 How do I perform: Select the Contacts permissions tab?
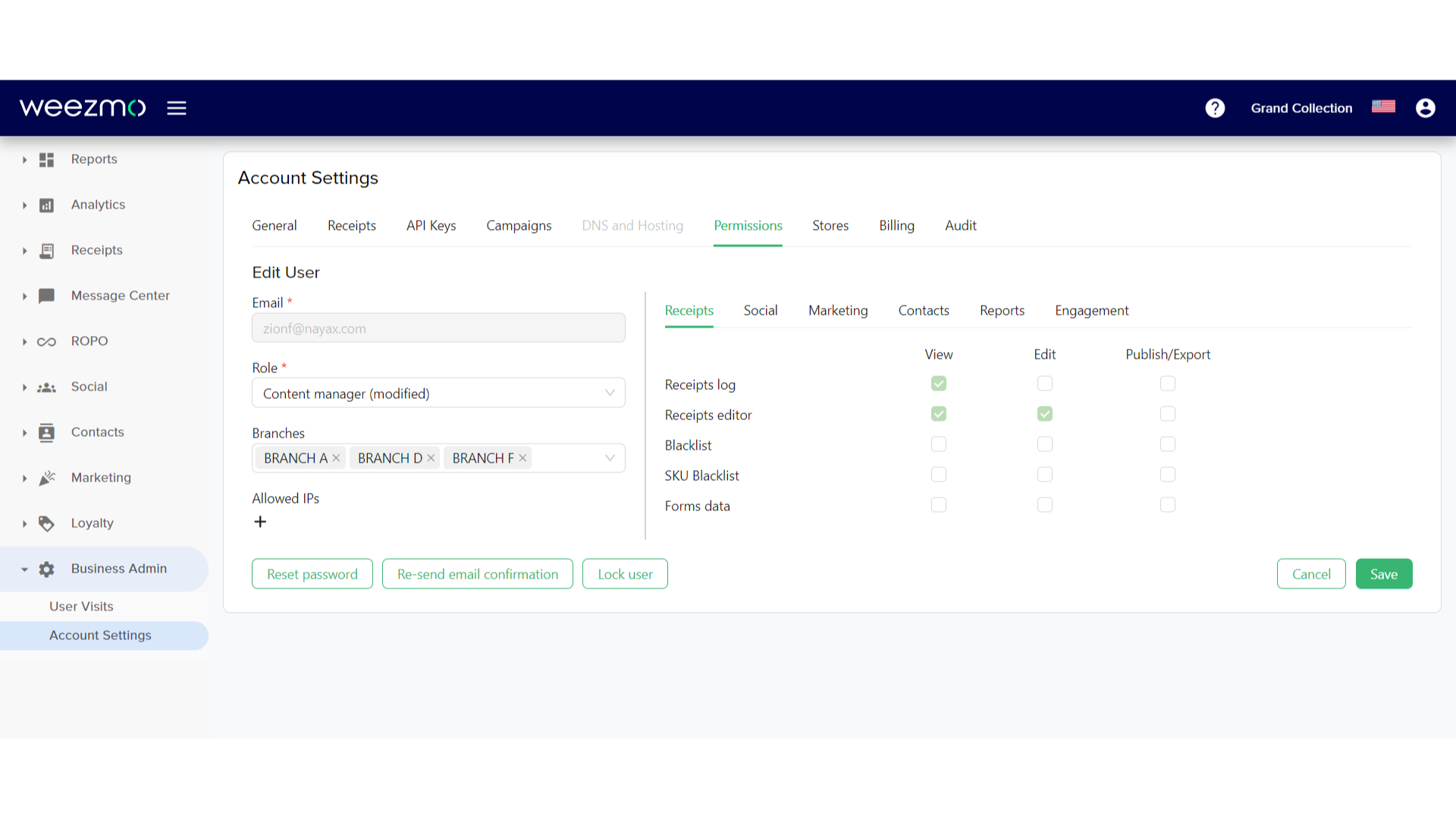(924, 310)
